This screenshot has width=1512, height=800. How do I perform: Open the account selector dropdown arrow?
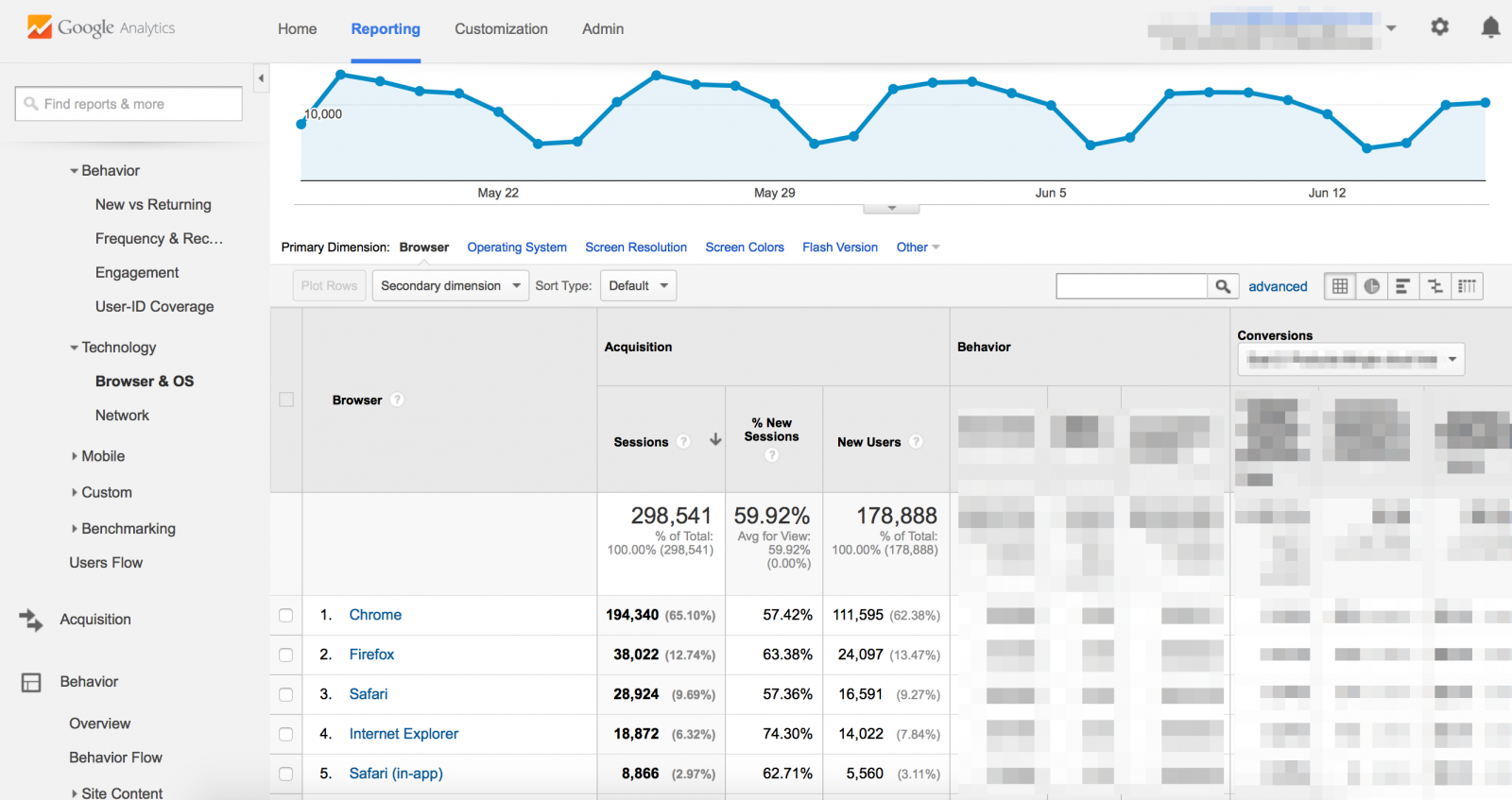(x=1391, y=28)
